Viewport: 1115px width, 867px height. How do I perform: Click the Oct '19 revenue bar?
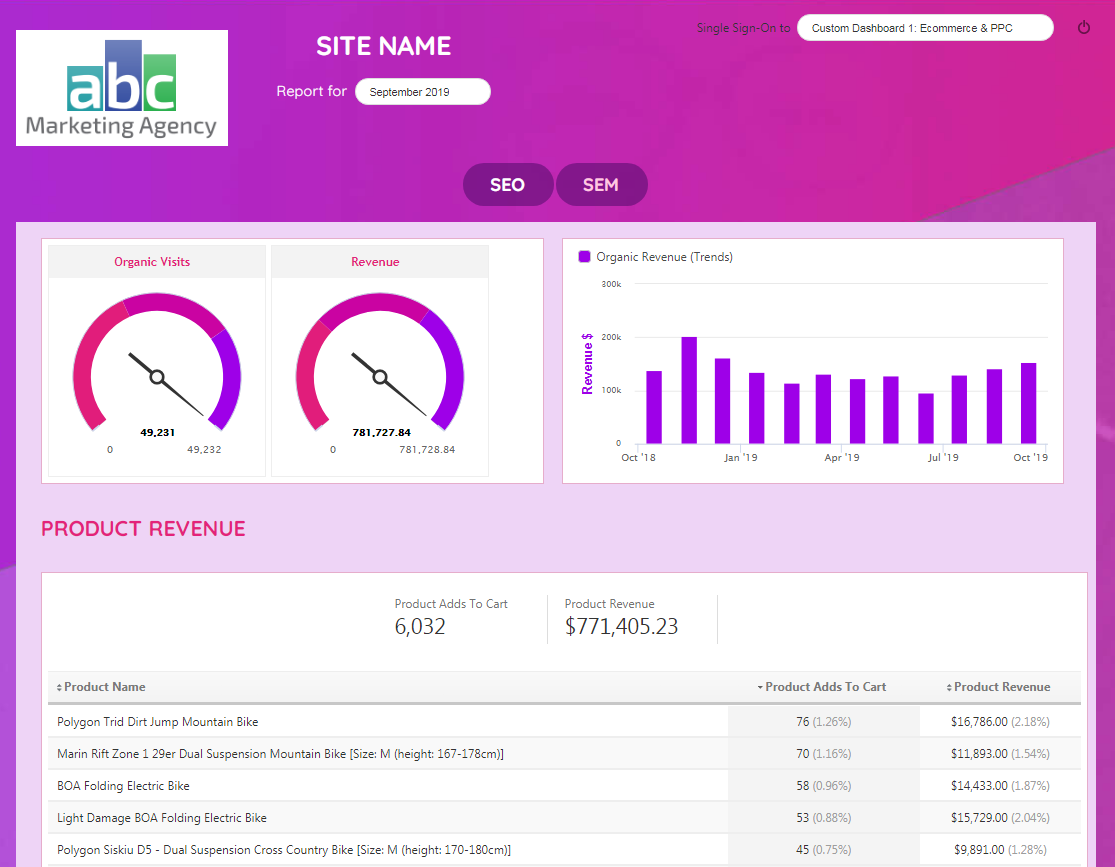(x=1028, y=403)
